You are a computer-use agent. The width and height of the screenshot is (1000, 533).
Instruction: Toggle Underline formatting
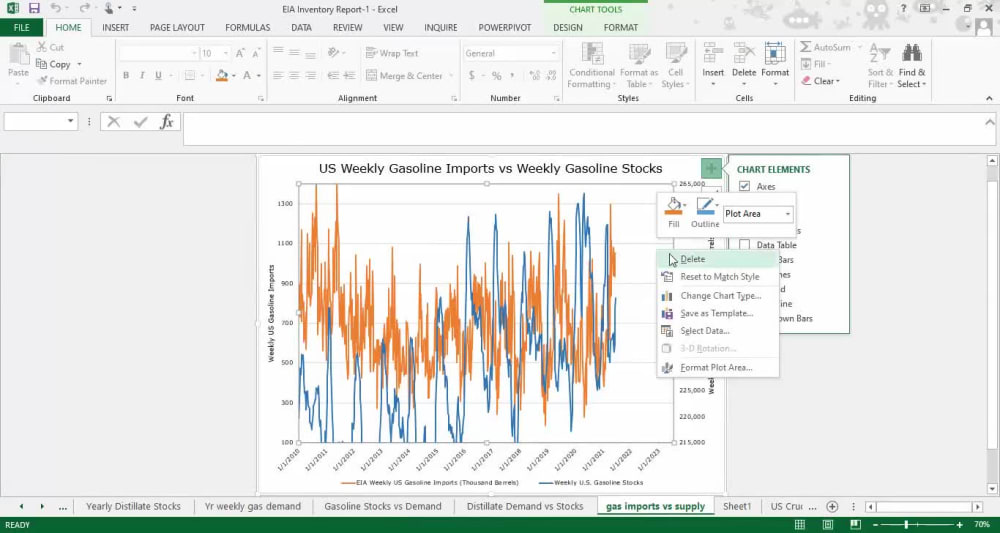coord(158,76)
